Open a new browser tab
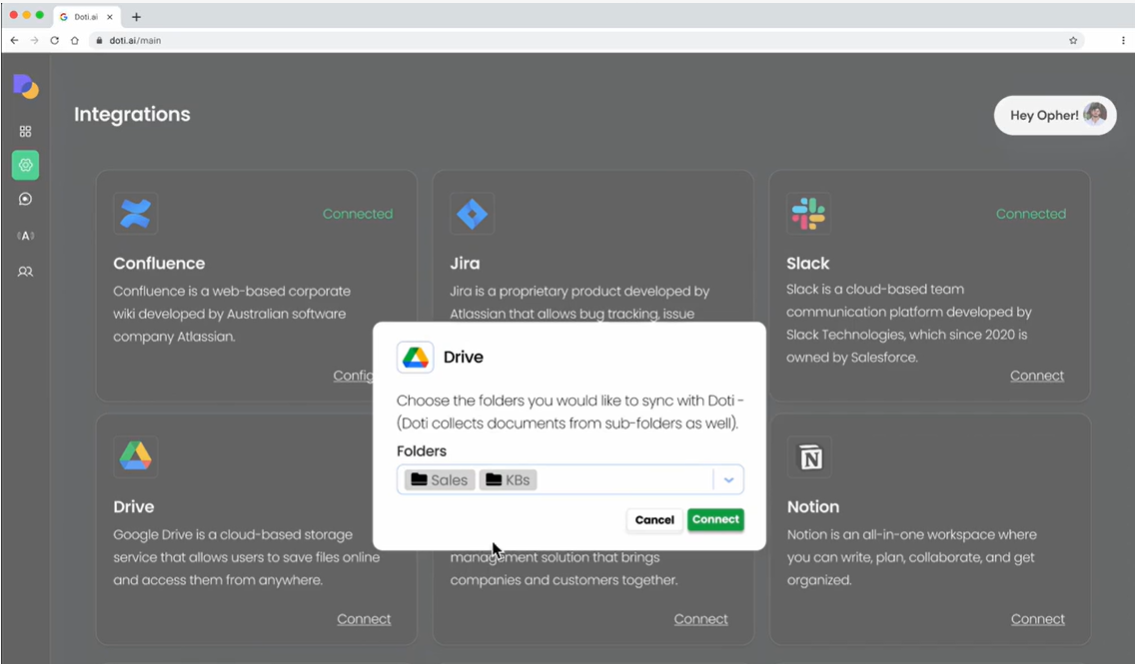Screen dimensions: 1135x664 pos(136,16)
